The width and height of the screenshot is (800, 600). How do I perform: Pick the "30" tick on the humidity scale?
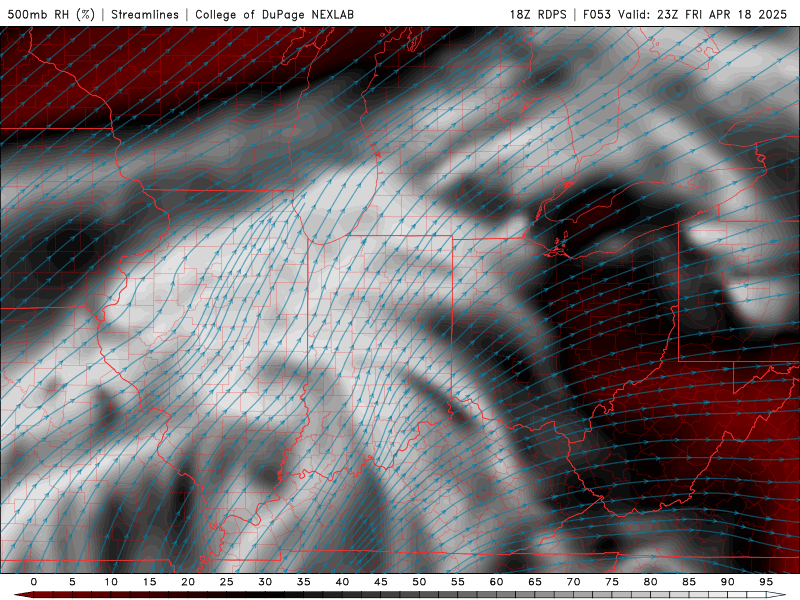pos(265,582)
